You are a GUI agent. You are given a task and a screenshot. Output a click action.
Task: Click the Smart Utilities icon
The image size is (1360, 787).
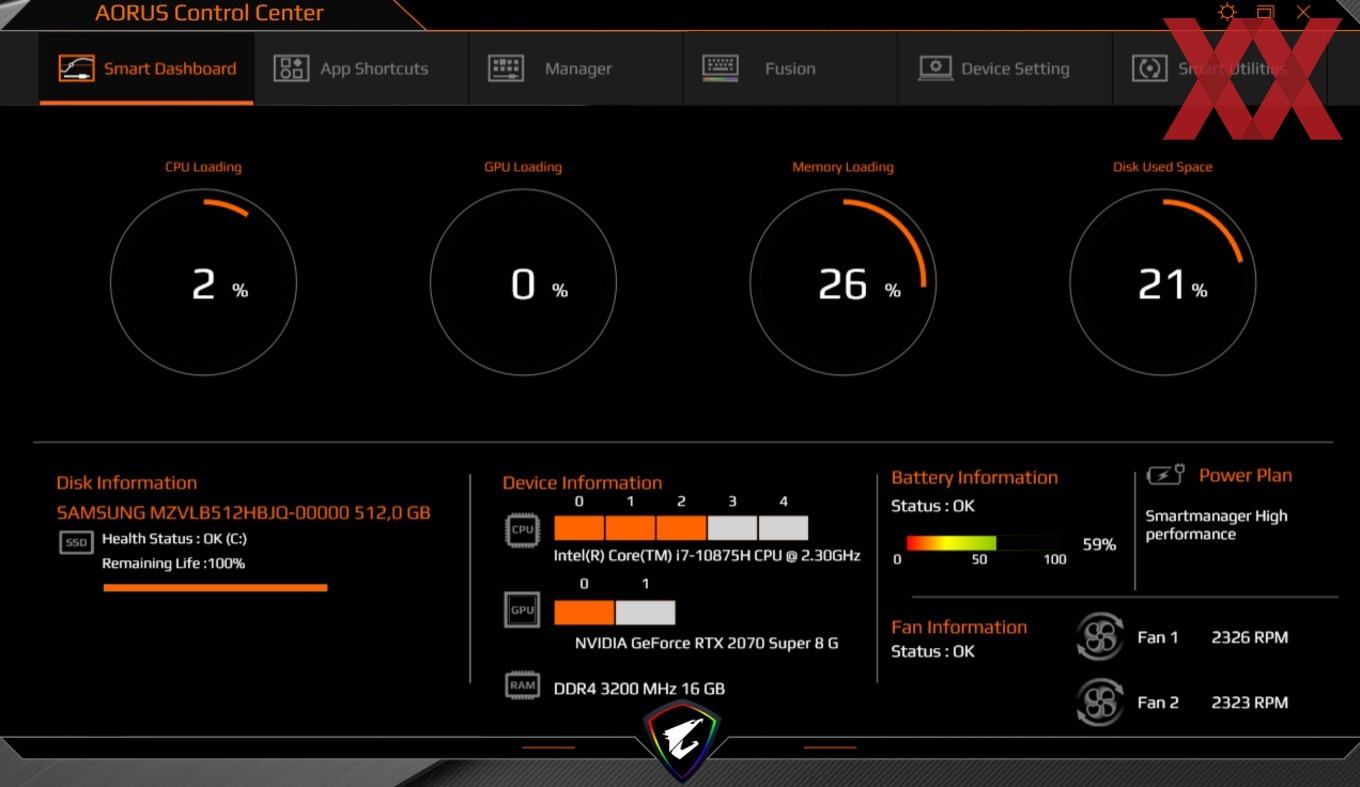click(x=1149, y=68)
